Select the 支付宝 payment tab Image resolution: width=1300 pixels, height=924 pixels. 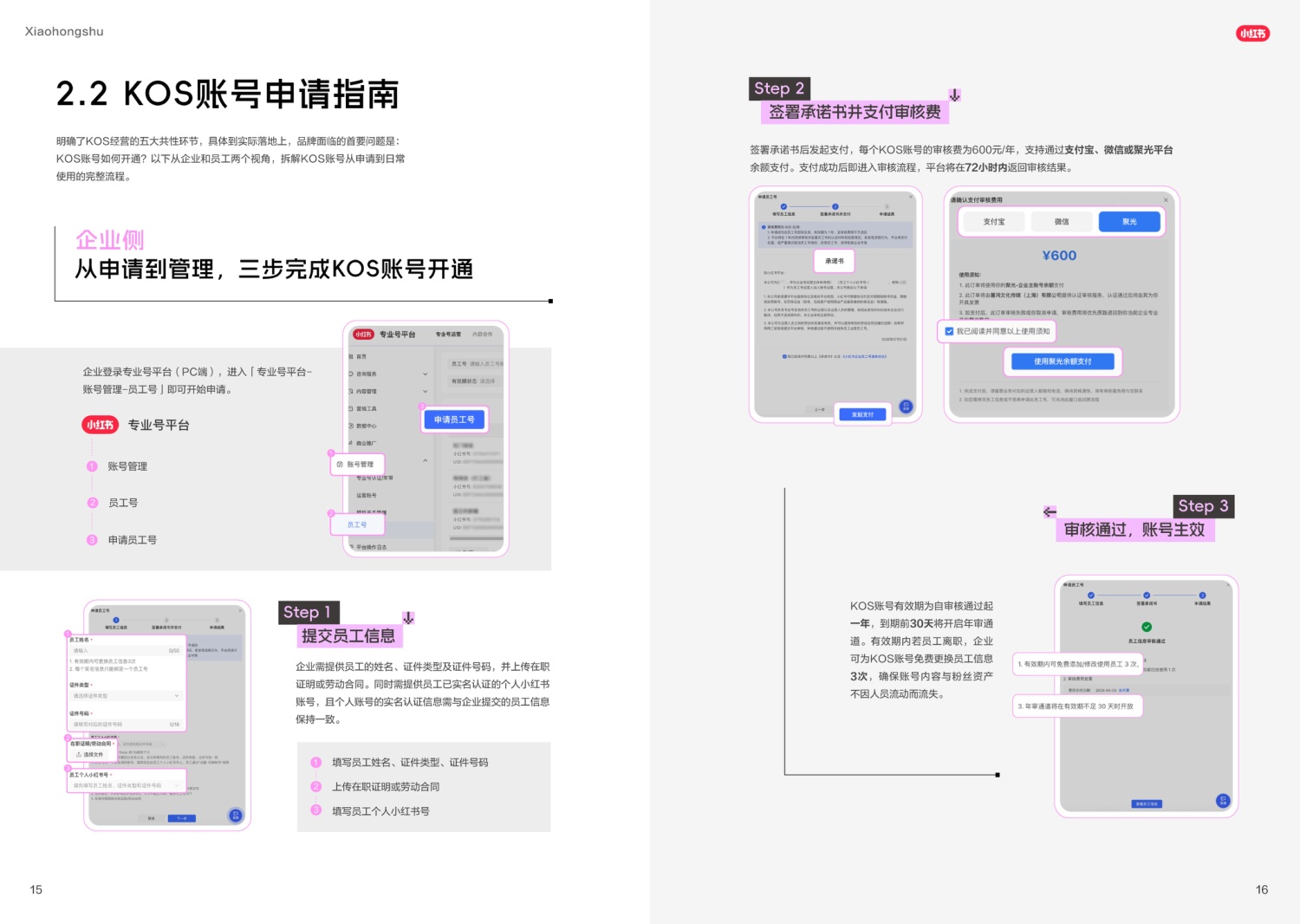coord(993,222)
